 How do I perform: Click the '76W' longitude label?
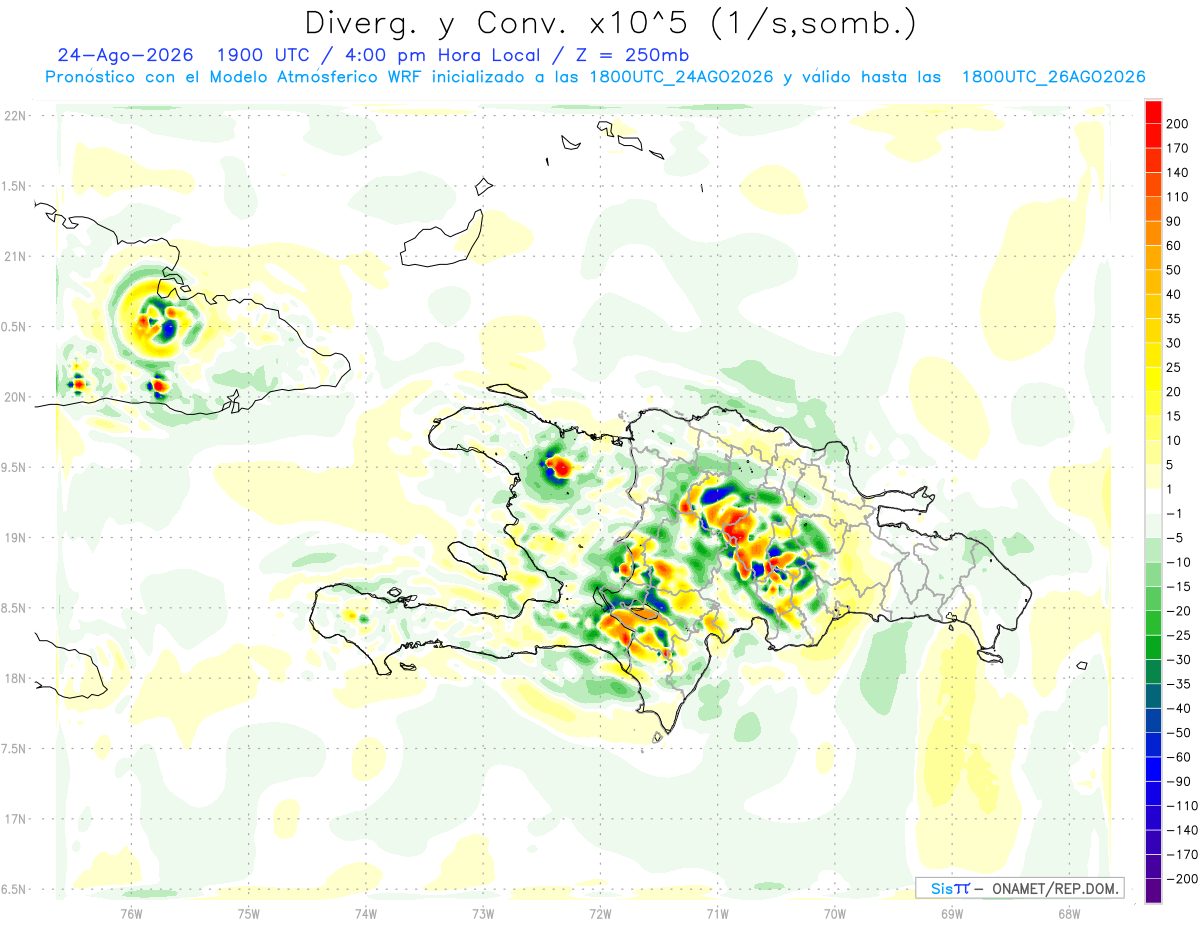(131, 914)
